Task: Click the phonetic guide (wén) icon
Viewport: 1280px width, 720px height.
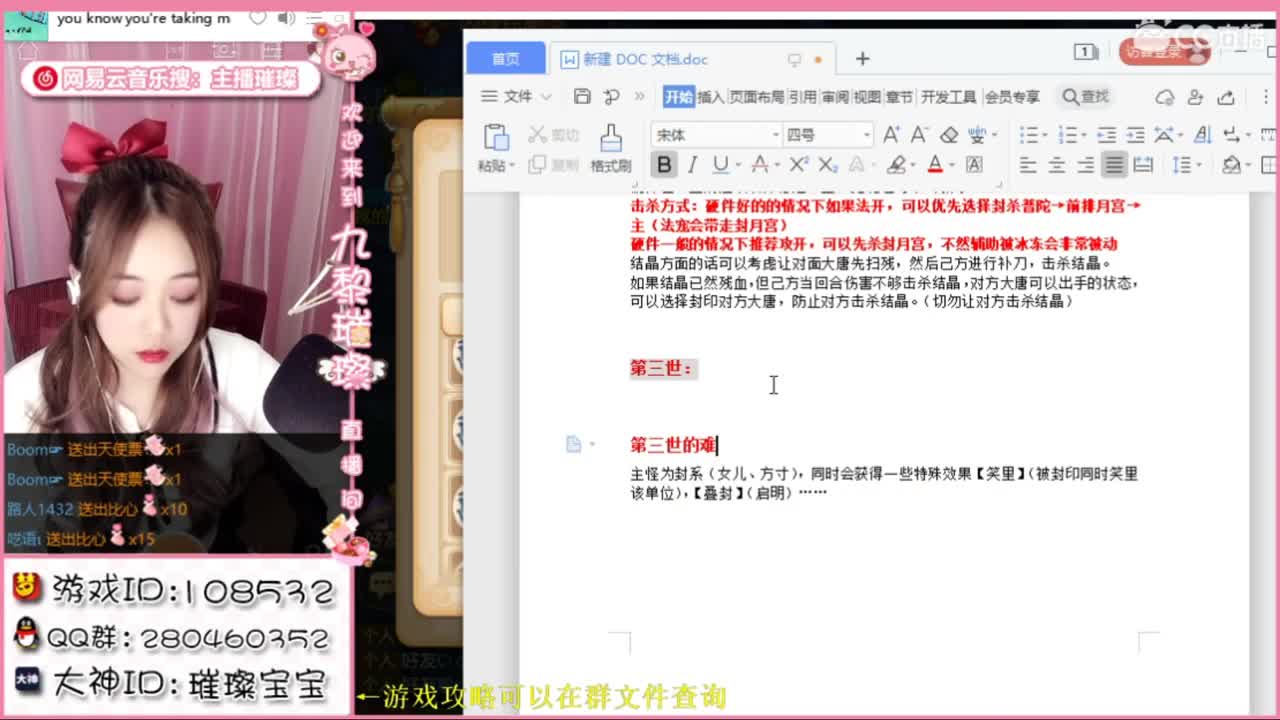Action: (x=979, y=134)
